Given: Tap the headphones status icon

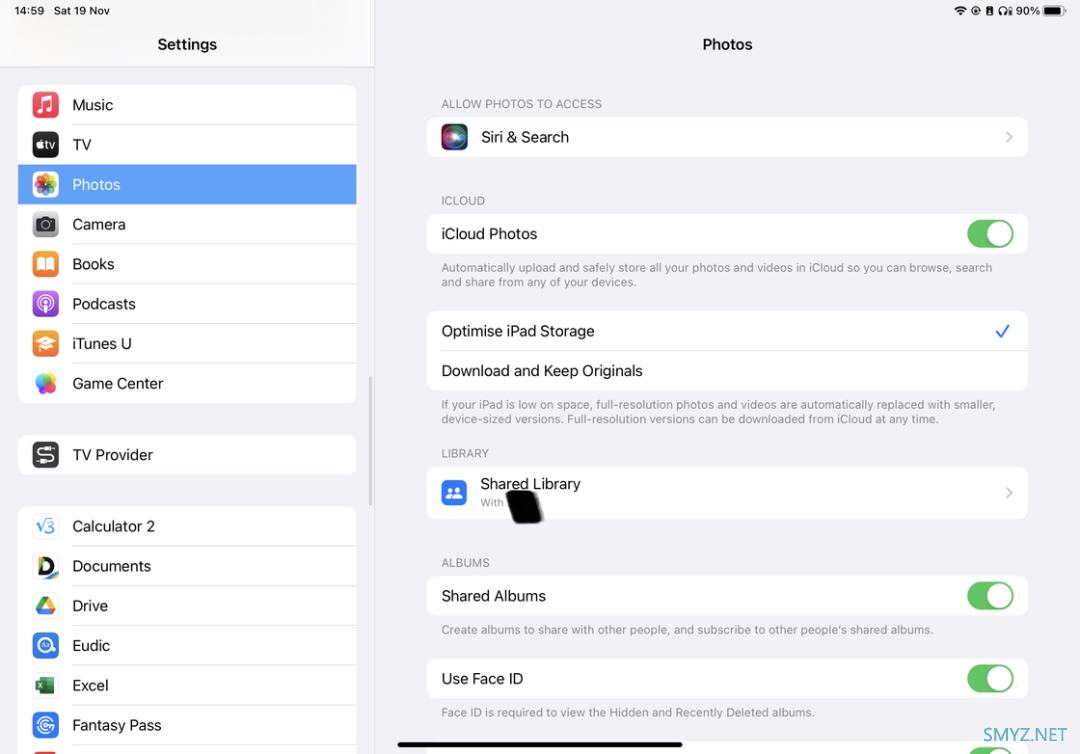Looking at the screenshot, I should click(x=1006, y=10).
